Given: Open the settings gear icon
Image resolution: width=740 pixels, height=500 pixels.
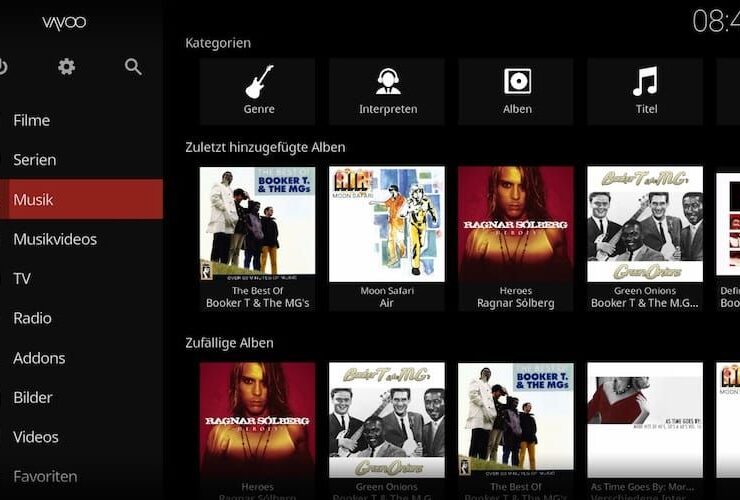Looking at the screenshot, I should 67,67.
